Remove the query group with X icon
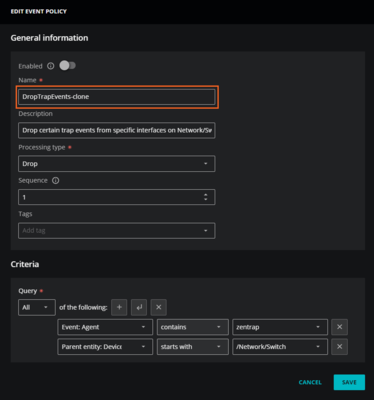Image resolution: width=374 pixels, height=400 pixels. (159, 307)
